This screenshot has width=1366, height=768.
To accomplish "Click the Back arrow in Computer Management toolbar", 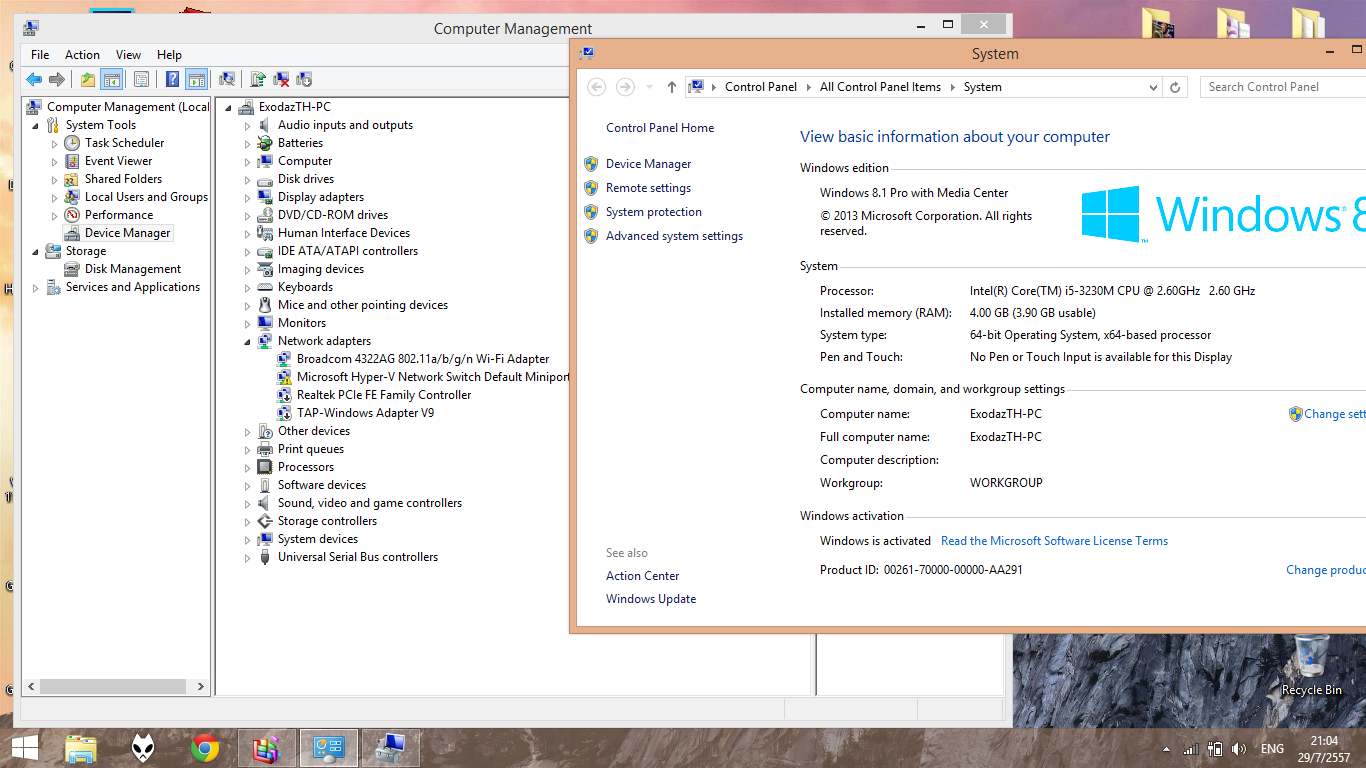I will coord(34,80).
